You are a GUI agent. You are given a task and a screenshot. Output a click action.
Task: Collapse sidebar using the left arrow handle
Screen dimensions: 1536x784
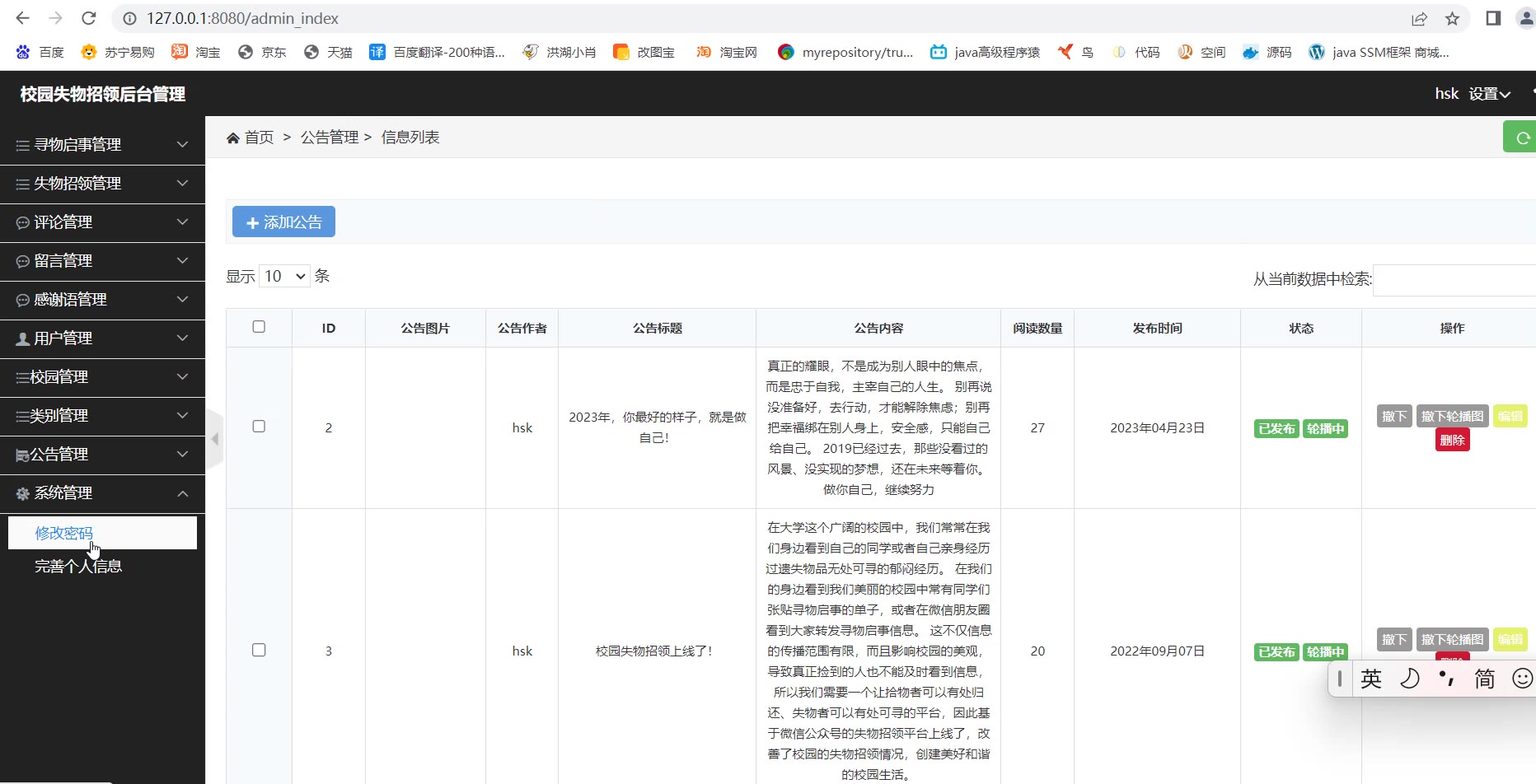tap(215, 439)
